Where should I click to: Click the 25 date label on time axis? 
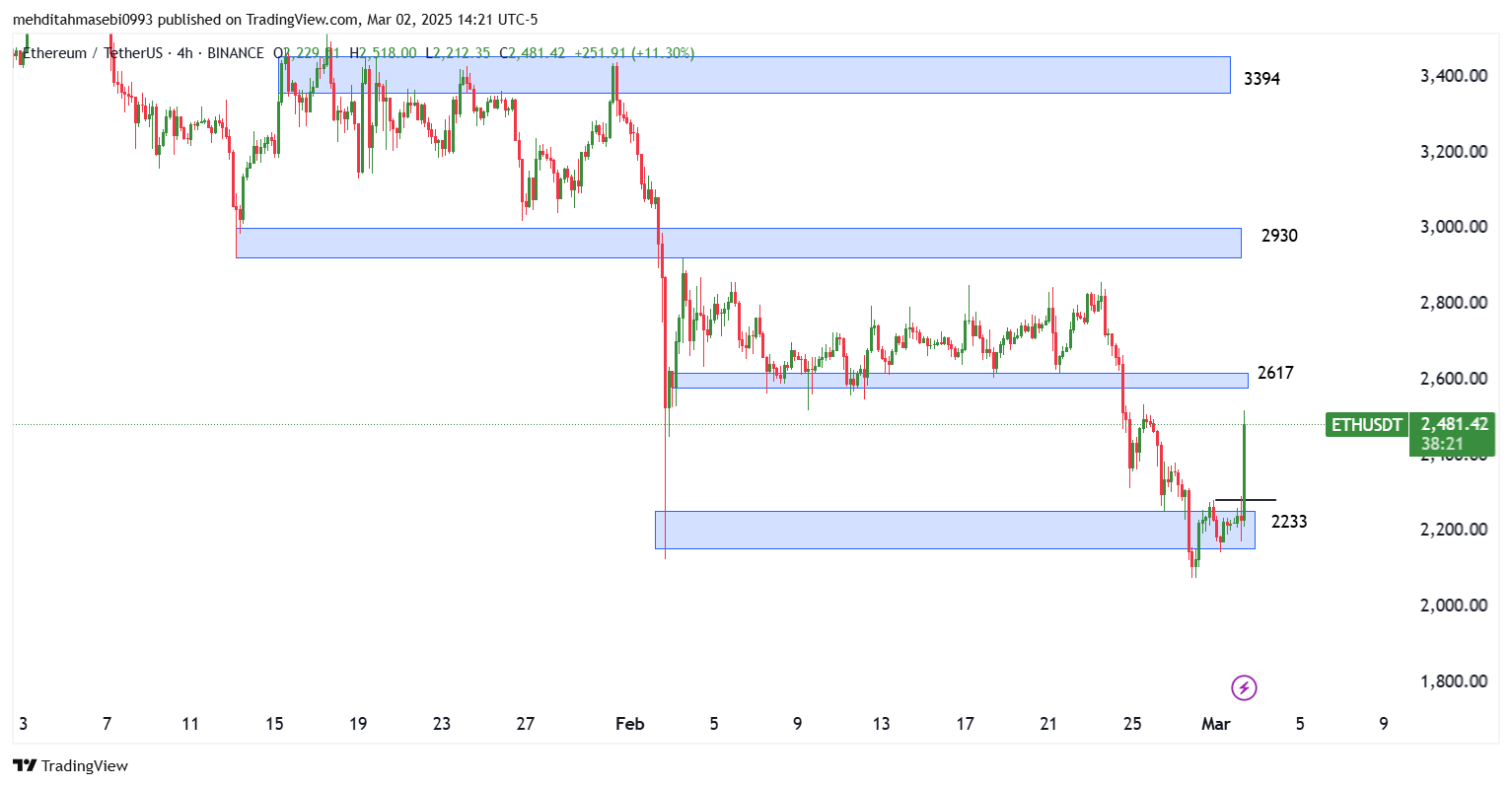[x=1132, y=724]
